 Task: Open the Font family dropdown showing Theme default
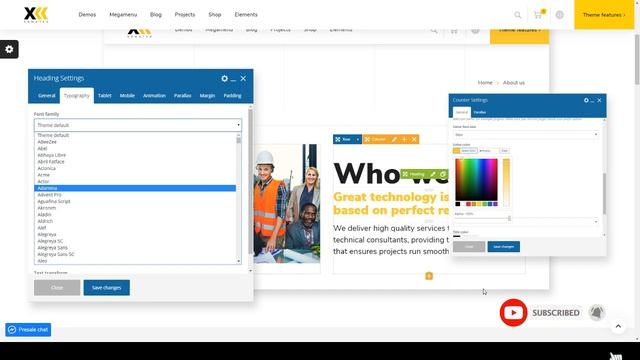click(138, 125)
